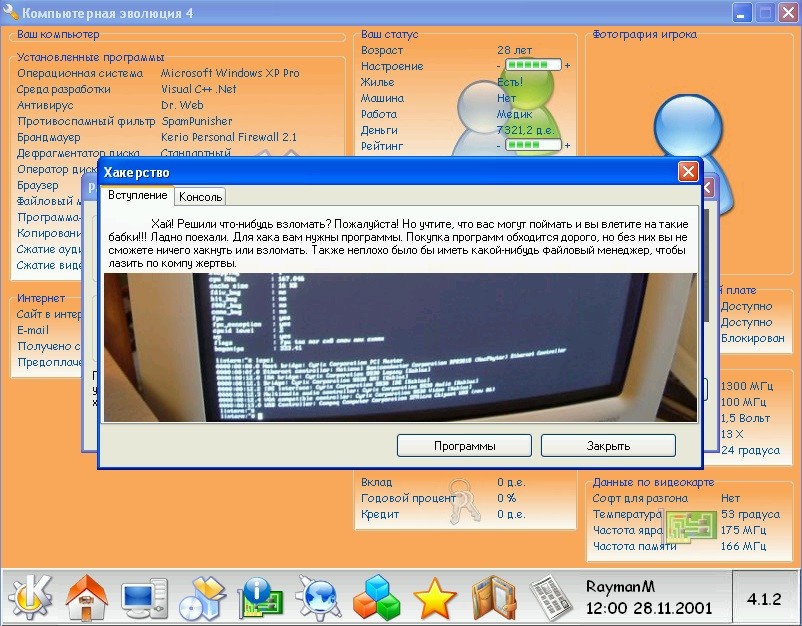The height and width of the screenshot is (626, 802).
Task: Click the Вклад label
Action: [x=376, y=482]
